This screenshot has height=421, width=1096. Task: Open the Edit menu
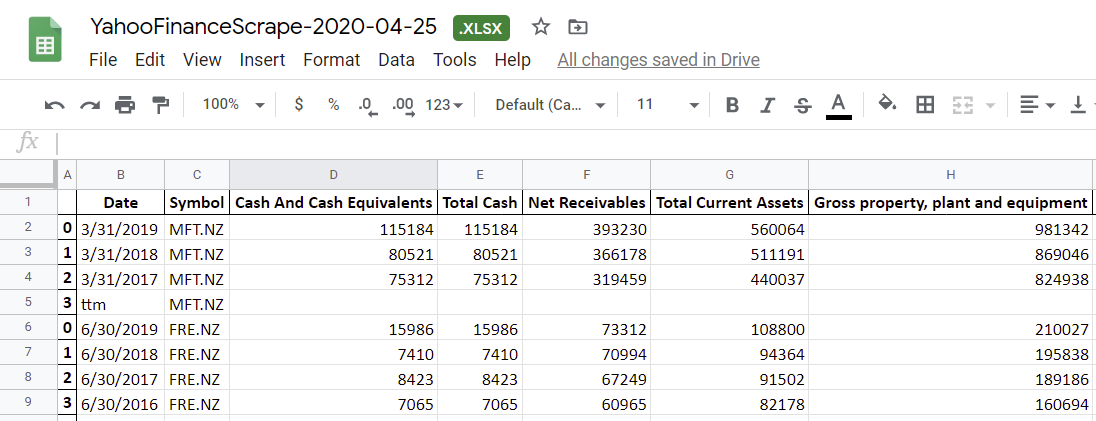pyautogui.click(x=150, y=60)
